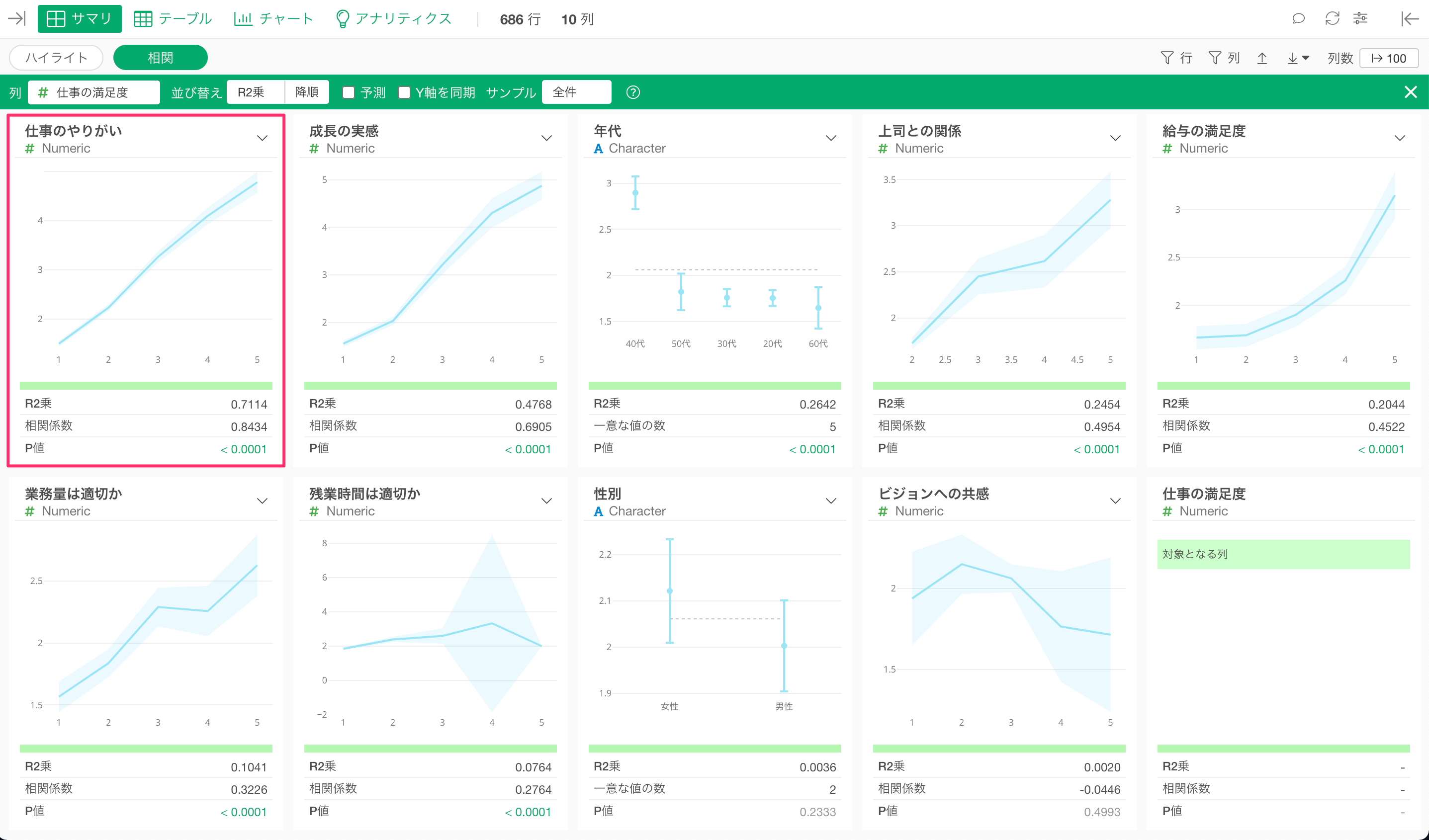Screen dimensions: 1429x840
Task: Expand the 性別 card menu
Action: pyautogui.click(x=831, y=501)
